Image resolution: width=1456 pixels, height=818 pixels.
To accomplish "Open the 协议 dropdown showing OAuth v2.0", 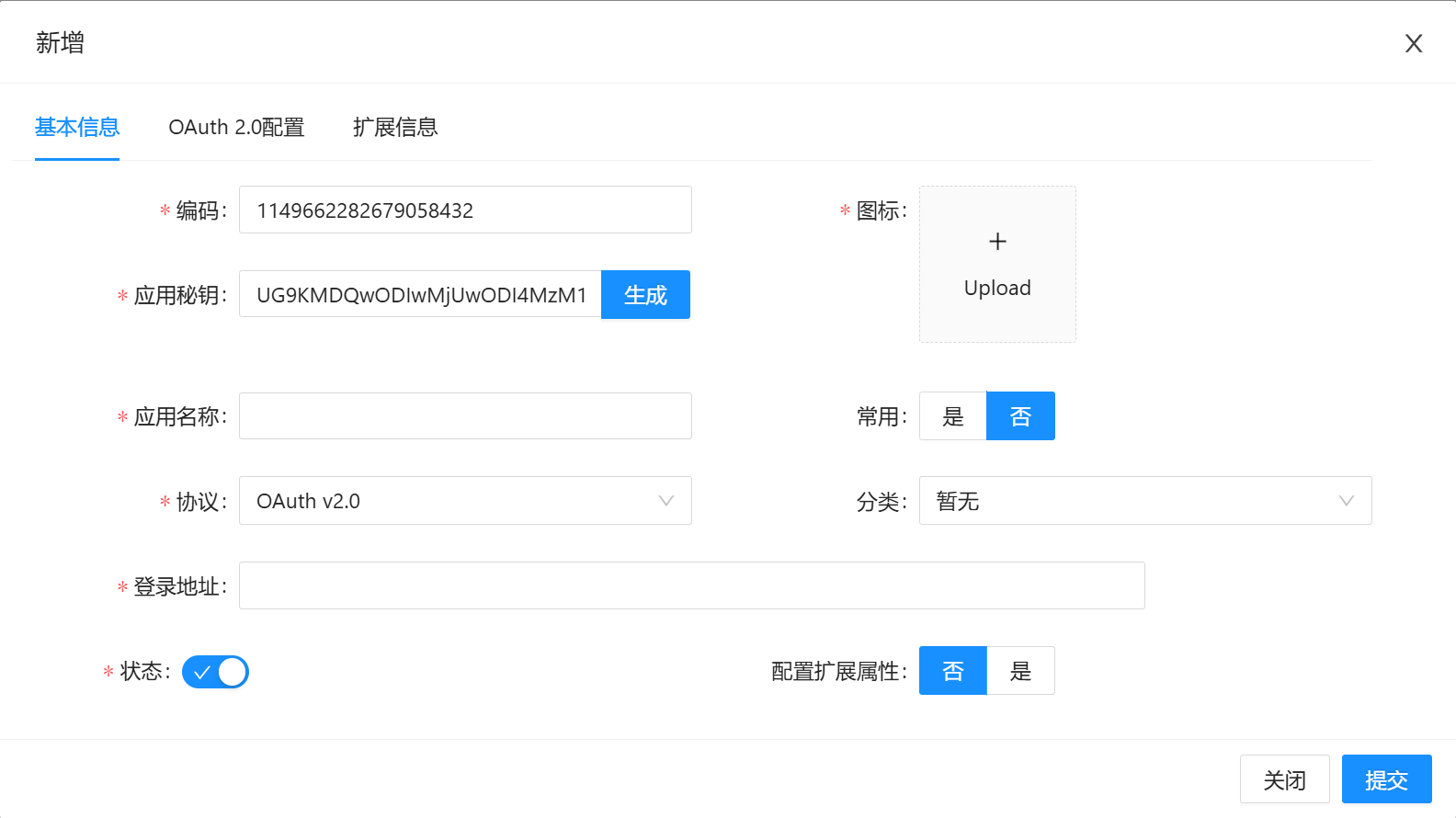I will [464, 501].
